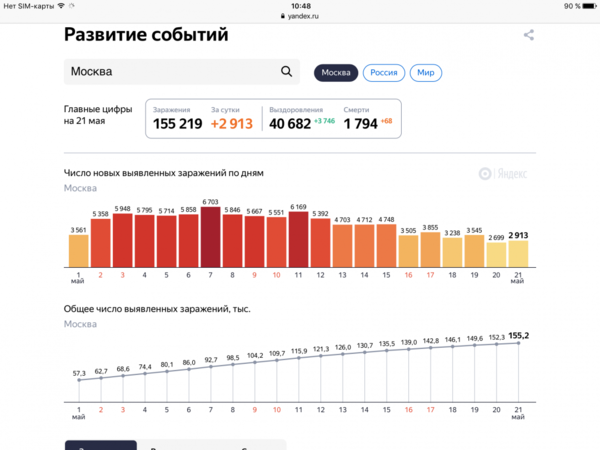
Task: Tap the 2 699 bar for May 20
Action: [x=496, y=257]
